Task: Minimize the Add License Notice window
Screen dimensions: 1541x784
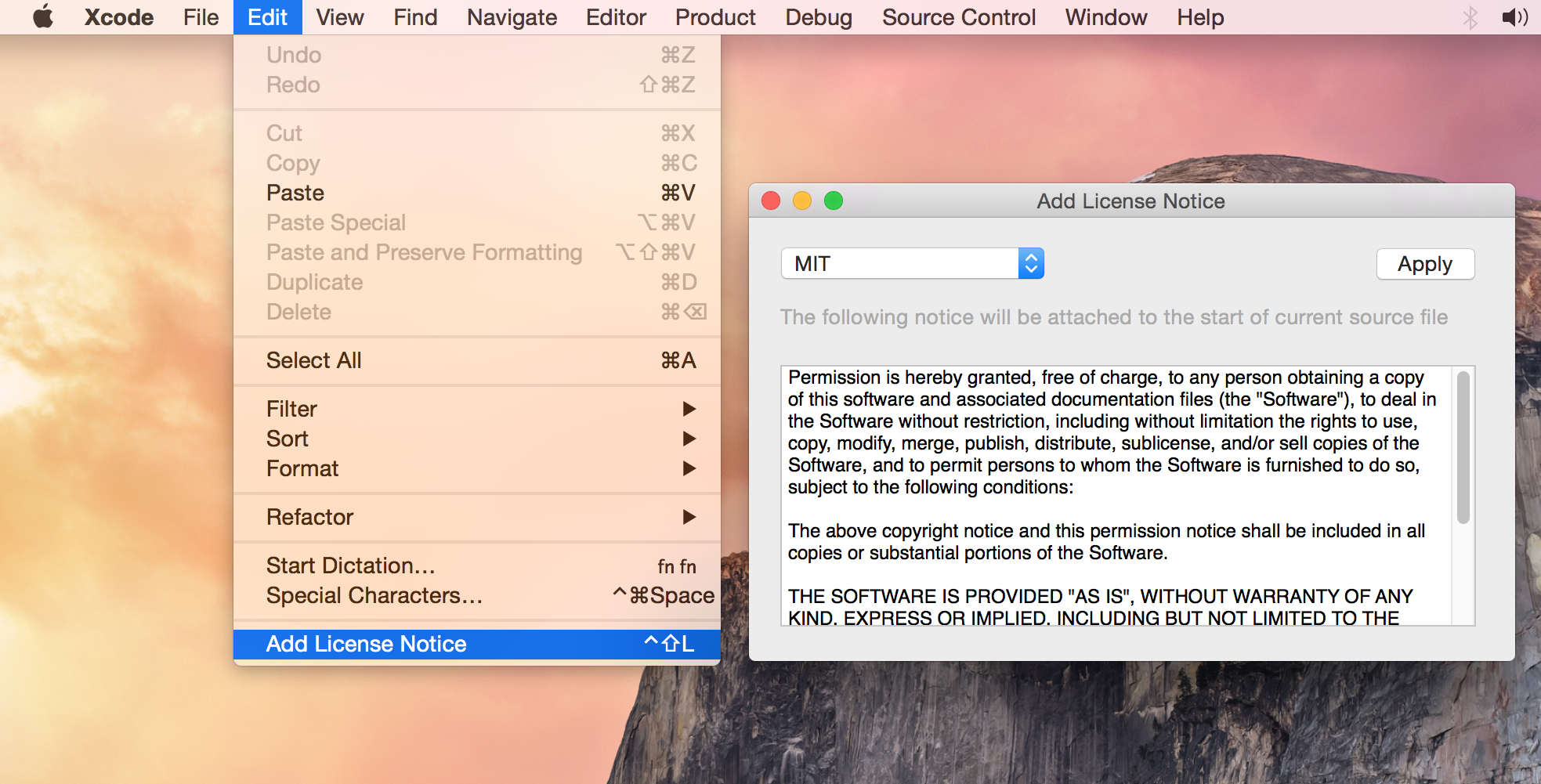Action: (802, 201)
